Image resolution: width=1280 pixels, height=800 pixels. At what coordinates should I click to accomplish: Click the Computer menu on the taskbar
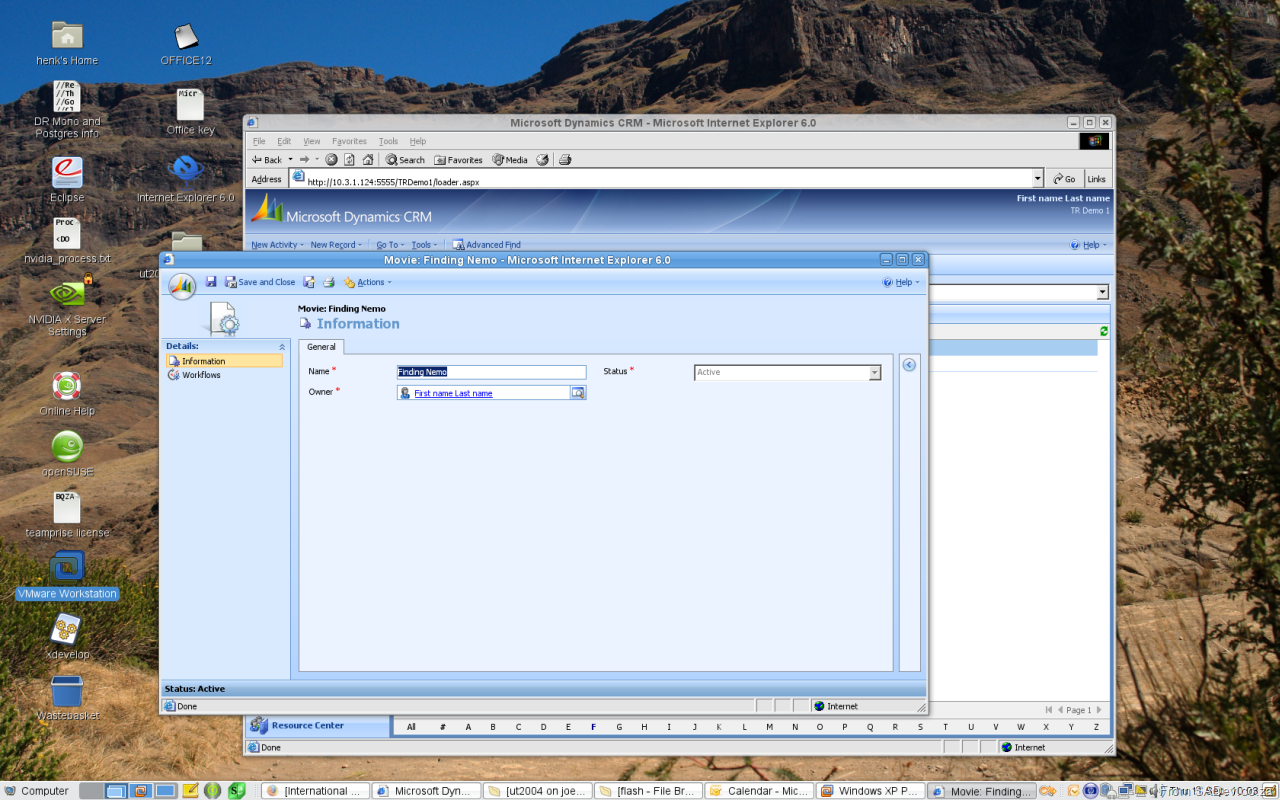[36, 791]
